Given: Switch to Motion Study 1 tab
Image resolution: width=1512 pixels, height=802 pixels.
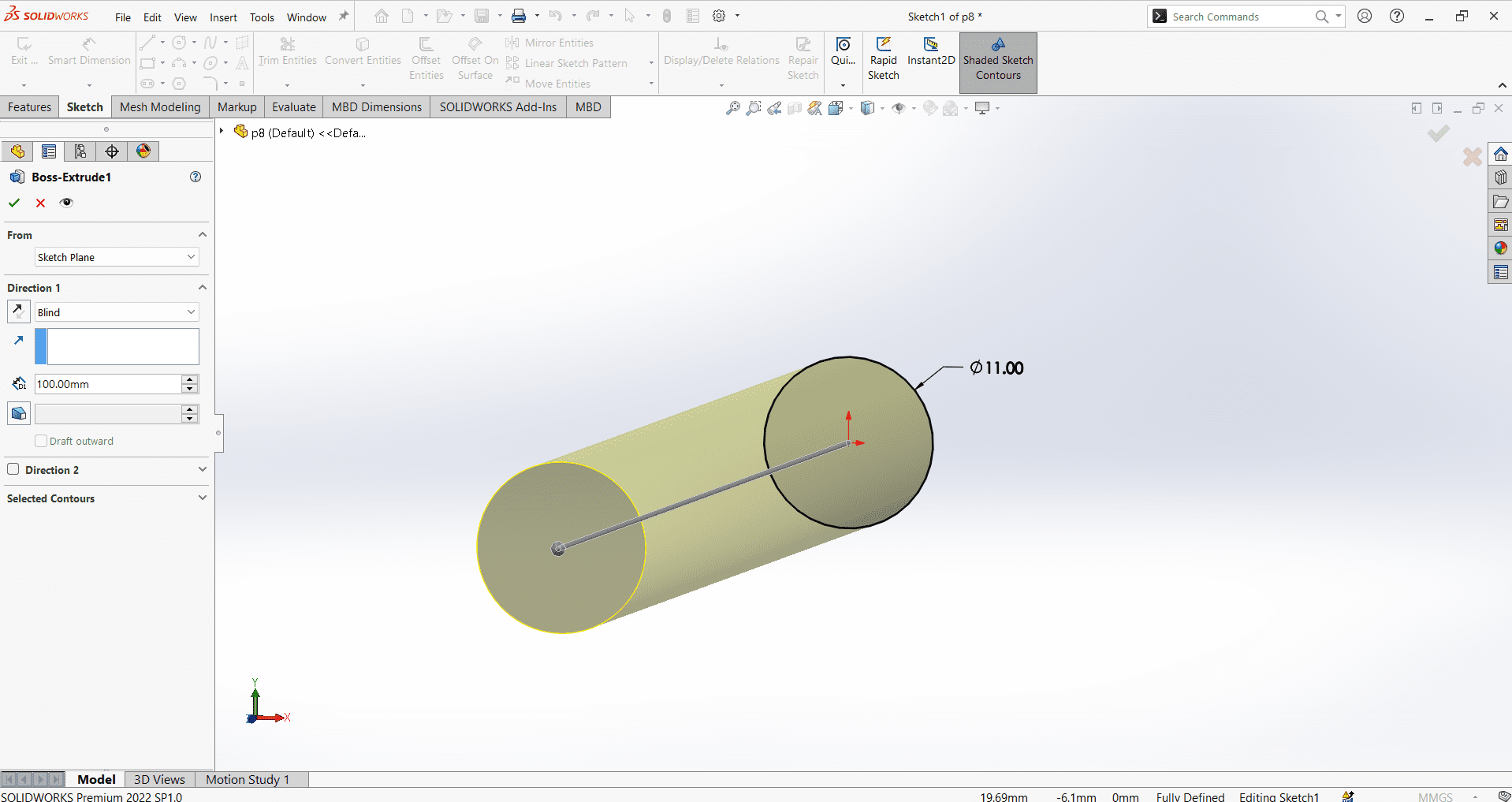Looking at the screenshot, I should click(248, 779).
